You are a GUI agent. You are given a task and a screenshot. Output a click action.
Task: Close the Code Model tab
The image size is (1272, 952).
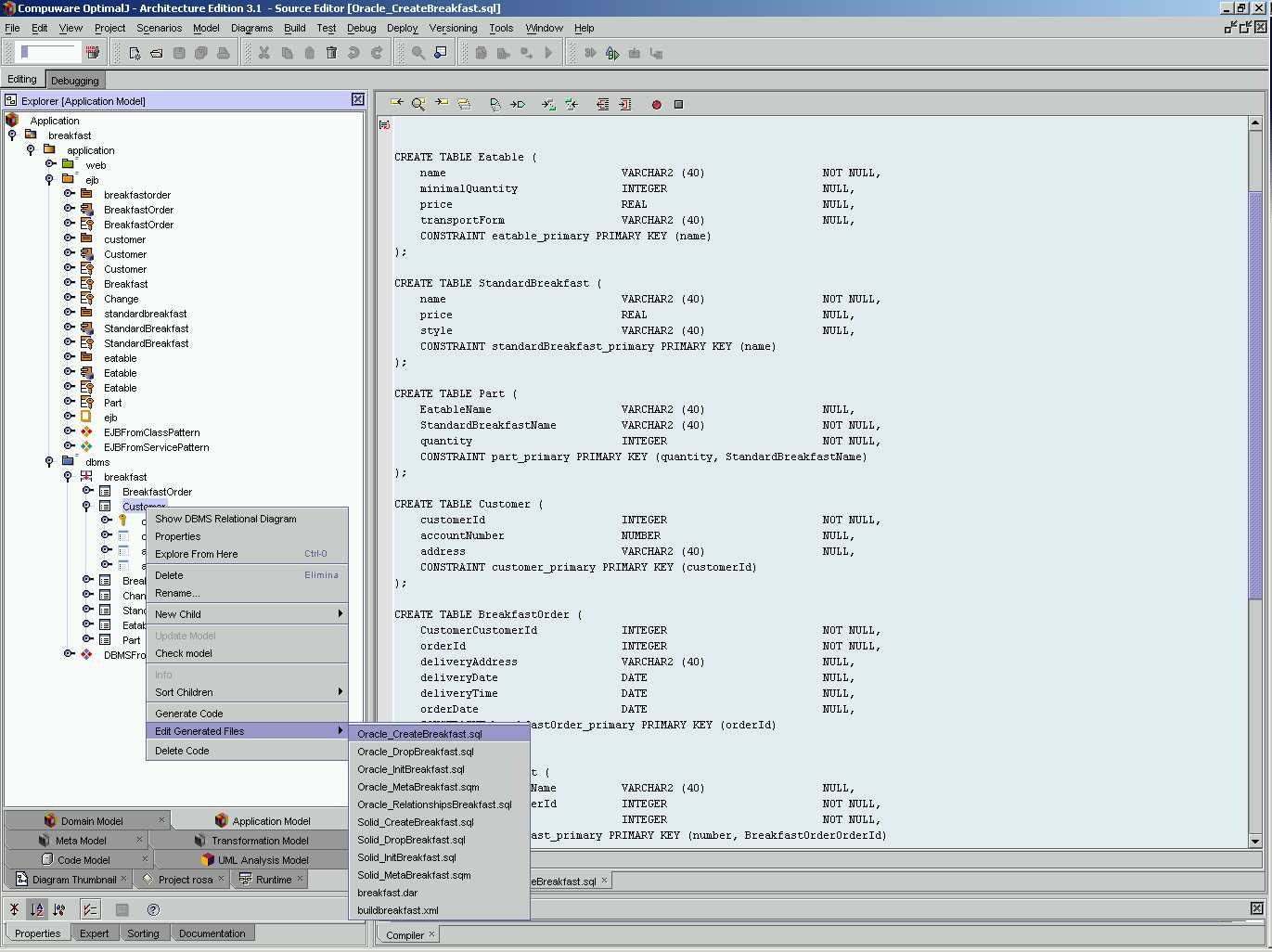pos(145,858)
